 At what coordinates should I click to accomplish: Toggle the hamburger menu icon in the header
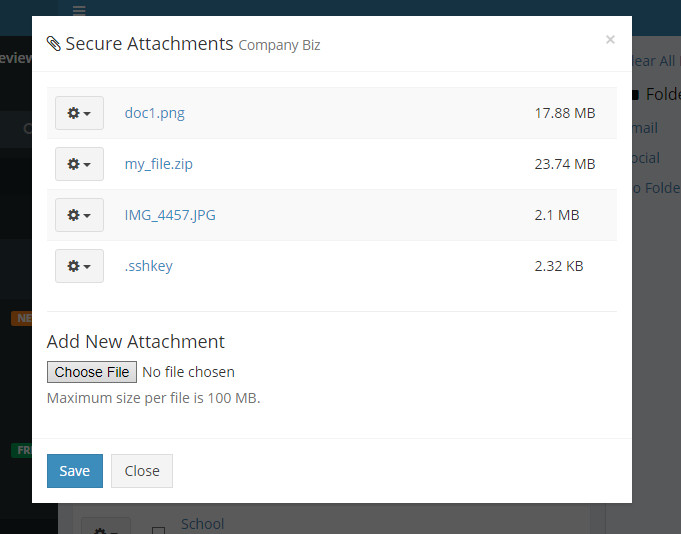pos(79,10)
